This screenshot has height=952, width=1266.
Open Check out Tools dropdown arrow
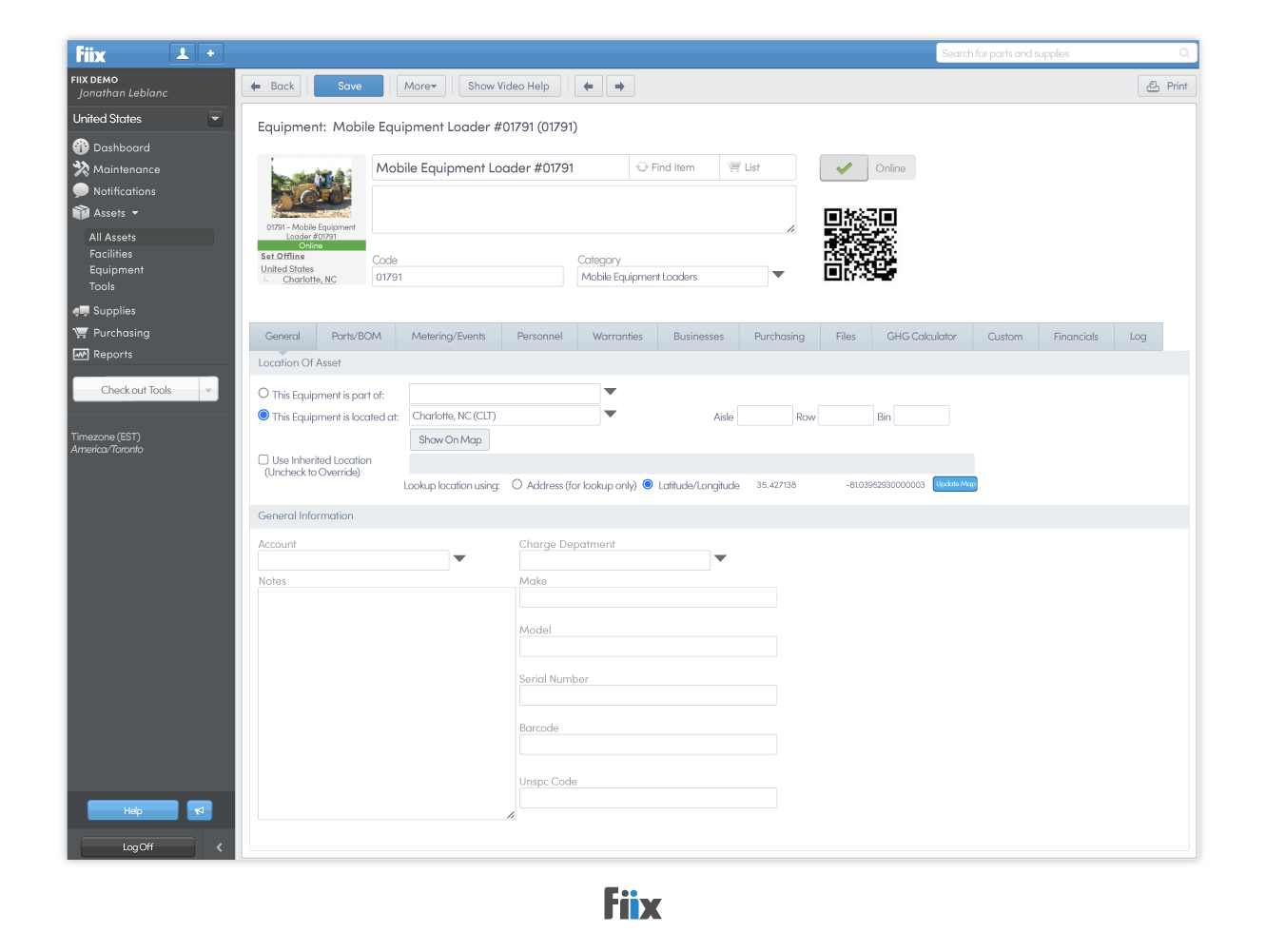[x=208, y=390]
